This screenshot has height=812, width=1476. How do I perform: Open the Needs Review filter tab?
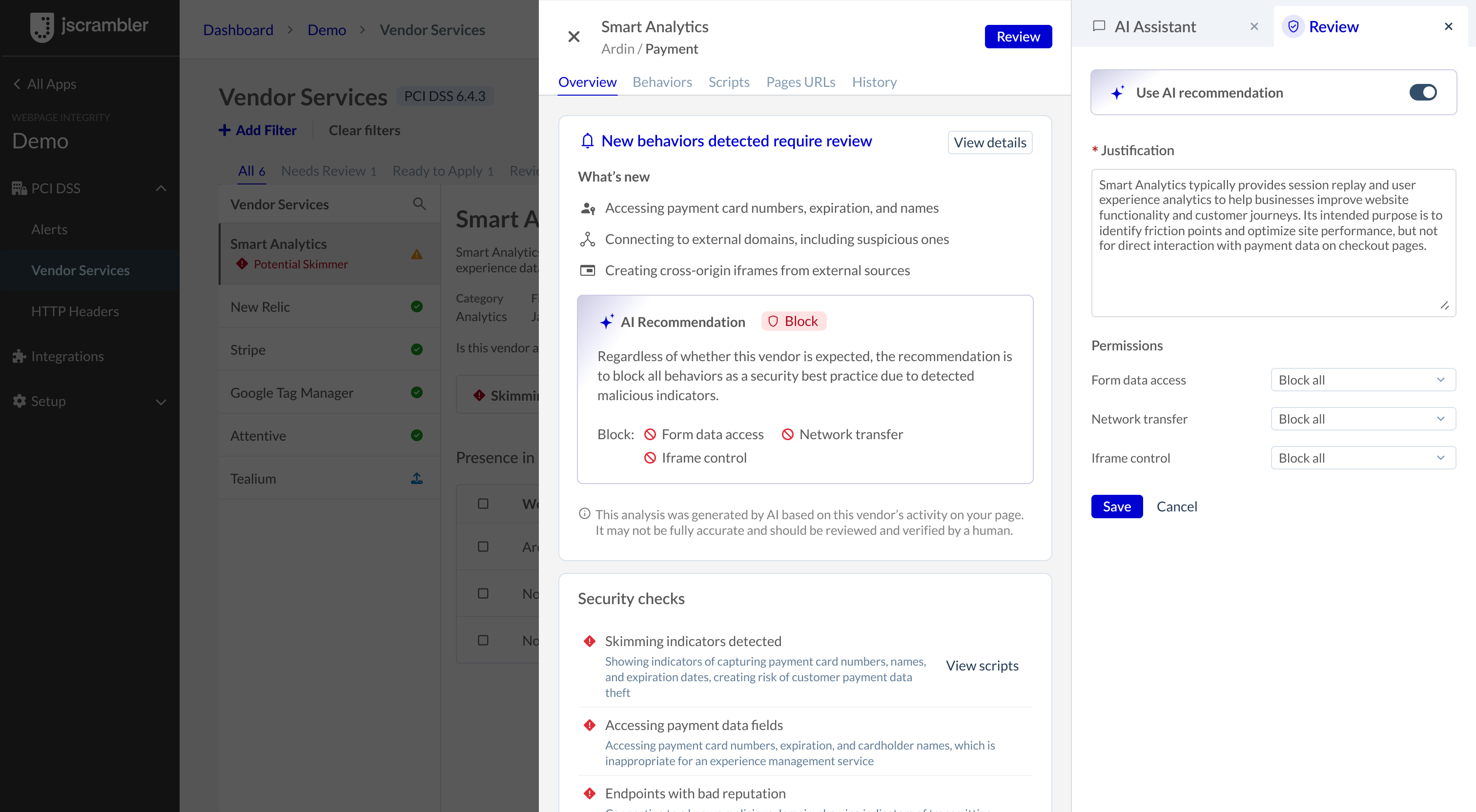pos(328,170)
